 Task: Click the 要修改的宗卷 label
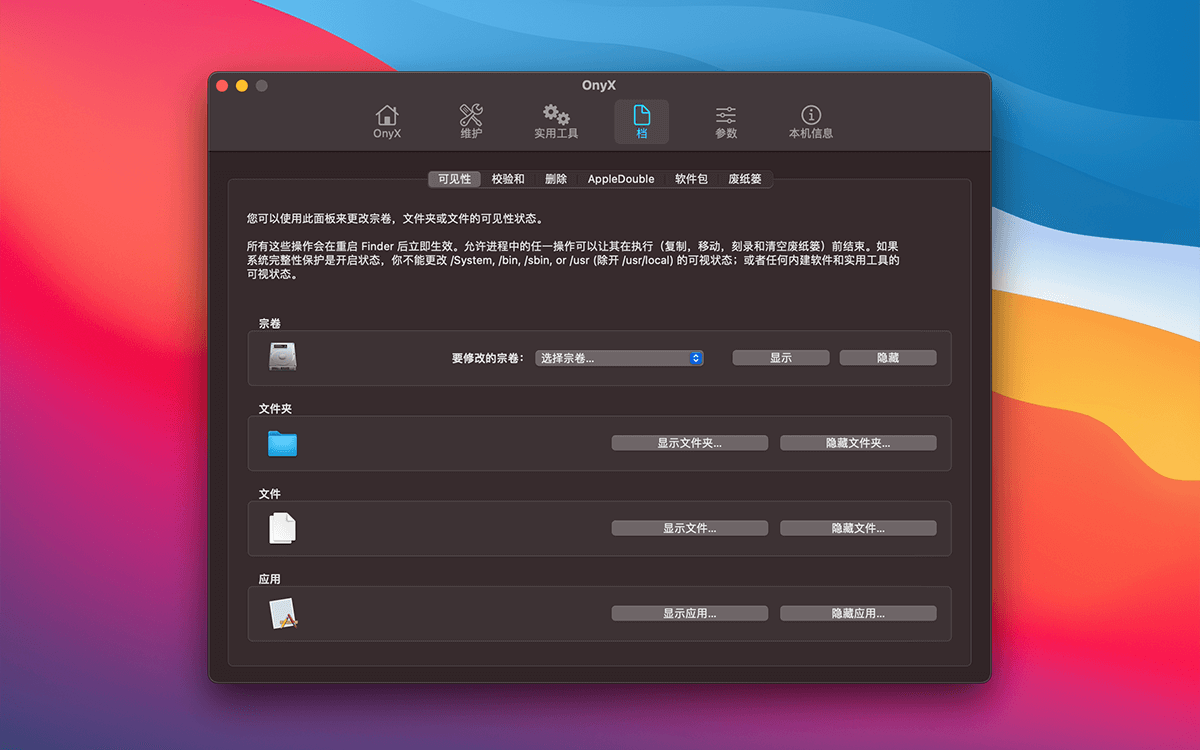click(488, 358)
